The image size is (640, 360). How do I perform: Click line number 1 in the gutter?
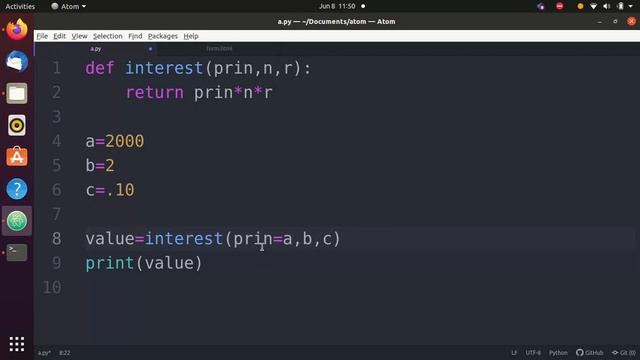pyautogui.click(x=57, y=68)
